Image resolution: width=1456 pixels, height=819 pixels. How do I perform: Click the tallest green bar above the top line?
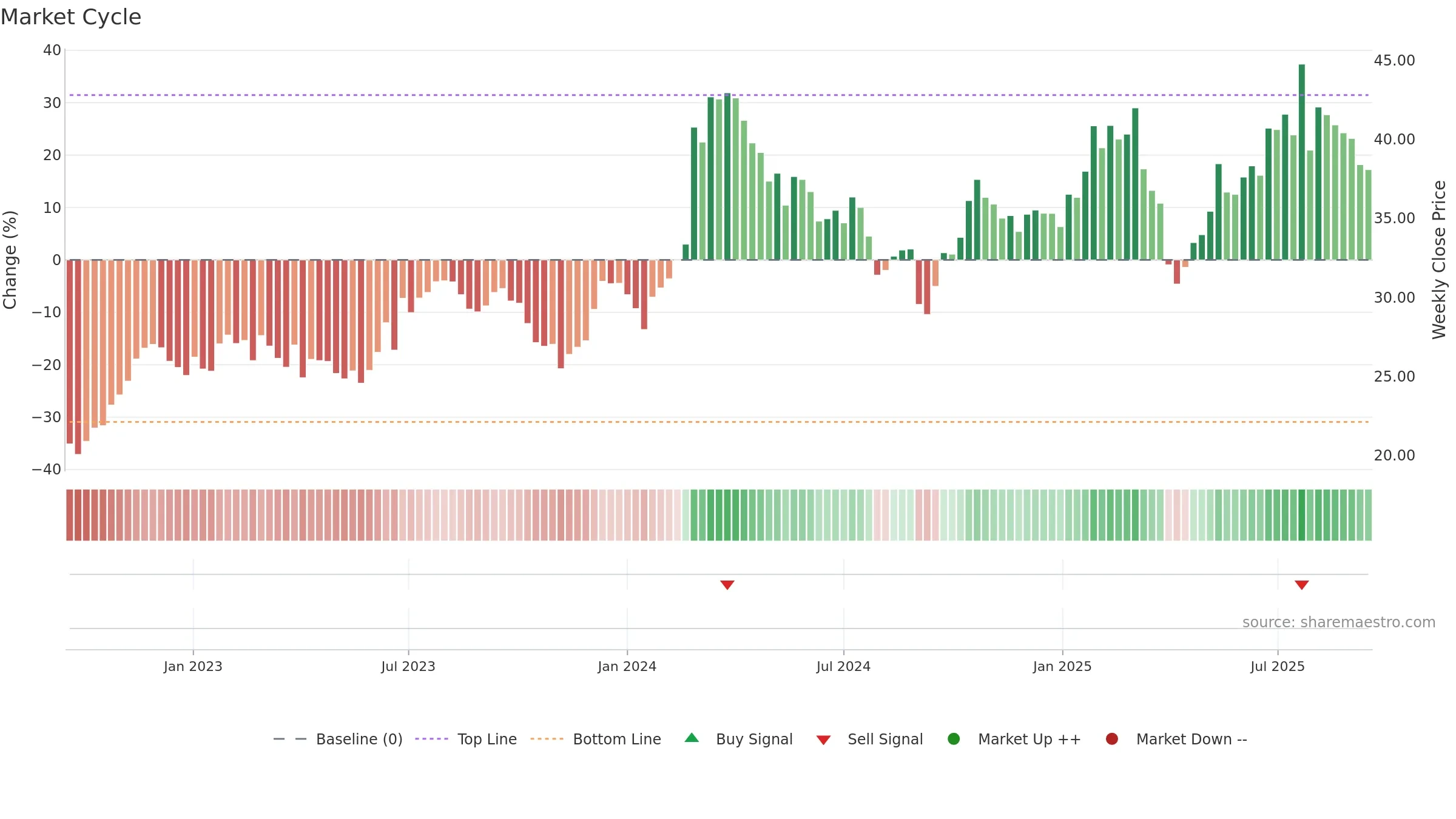(1302, 162)
